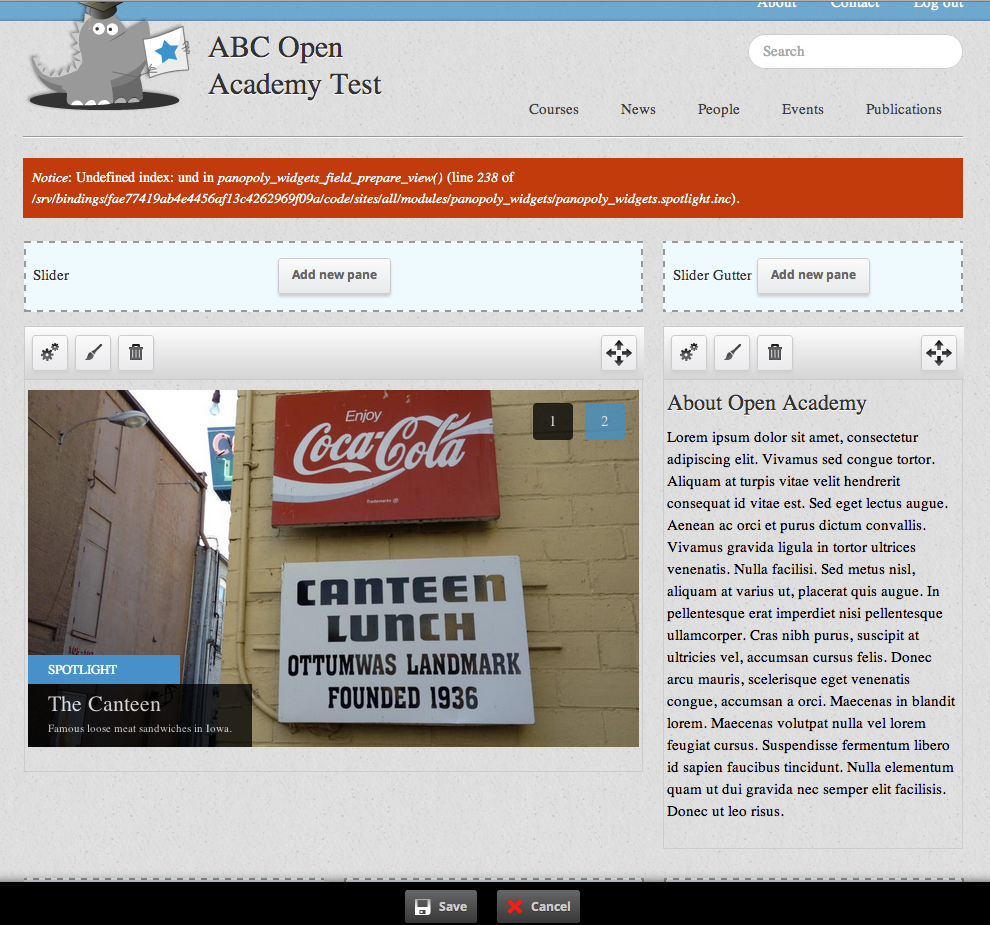
Task: Click the ABC Open Academy Test title
Action: (x=295, y=66)
